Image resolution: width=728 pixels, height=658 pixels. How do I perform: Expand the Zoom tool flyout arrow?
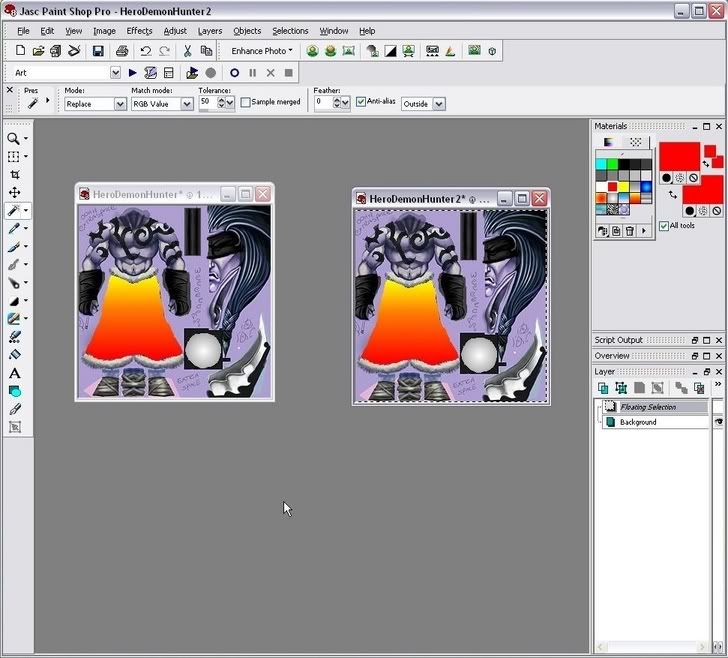click(x=26, y=138)
